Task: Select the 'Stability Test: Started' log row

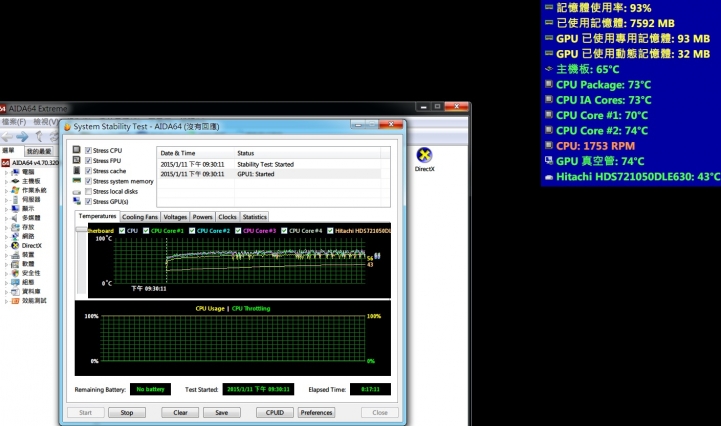Action: coord(269,164)
